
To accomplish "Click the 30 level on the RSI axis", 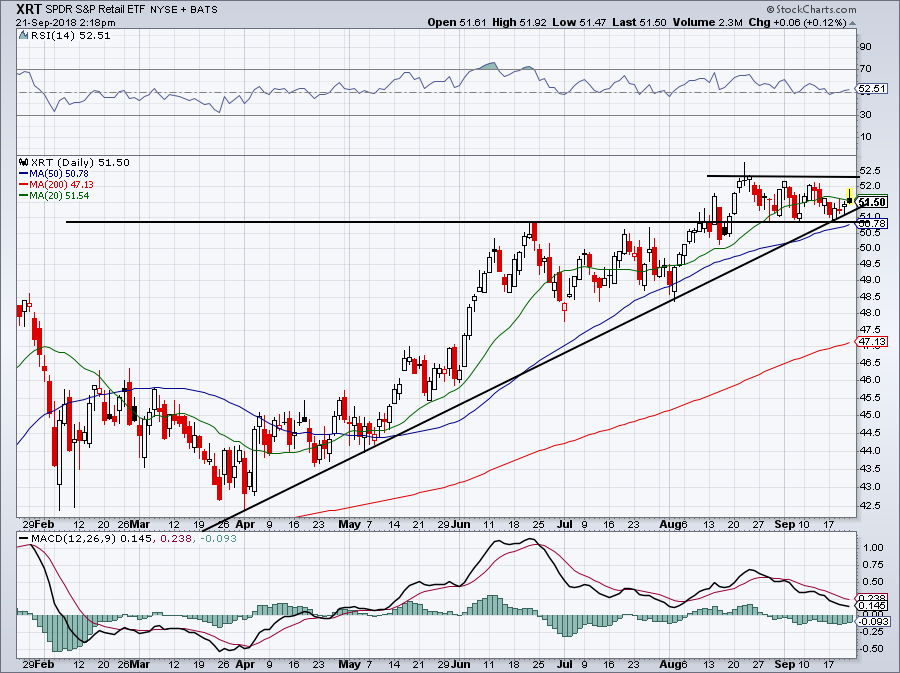I will (866, 115).
